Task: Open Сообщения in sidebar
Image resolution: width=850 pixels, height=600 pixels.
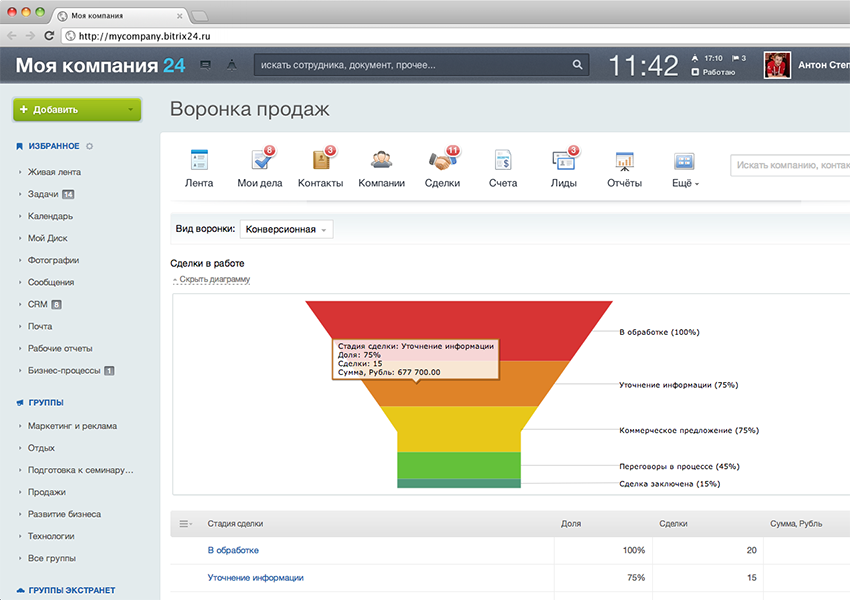Action: [x=51, y=282]
